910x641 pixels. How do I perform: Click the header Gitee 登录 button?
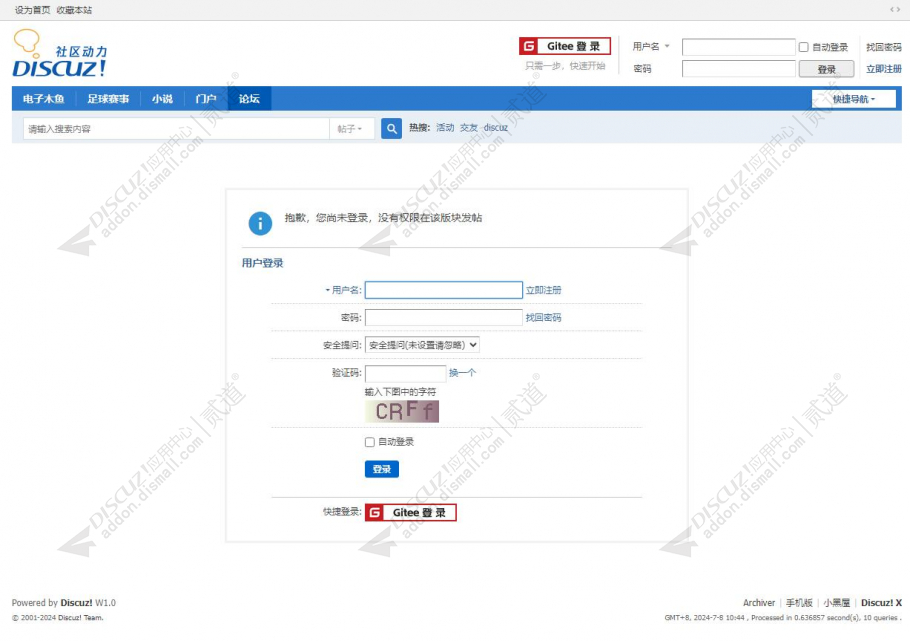[x=565, y=46]
